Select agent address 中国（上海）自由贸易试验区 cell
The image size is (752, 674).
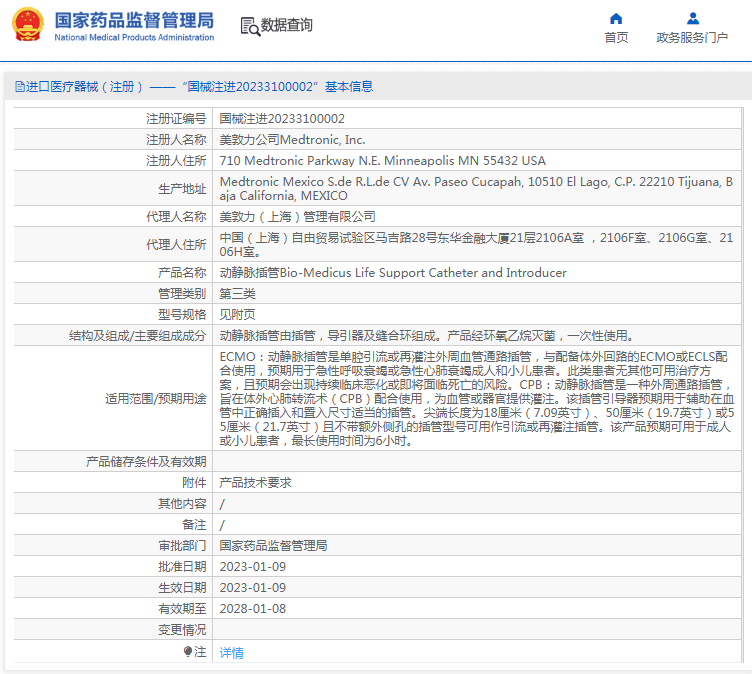[476, 245]
